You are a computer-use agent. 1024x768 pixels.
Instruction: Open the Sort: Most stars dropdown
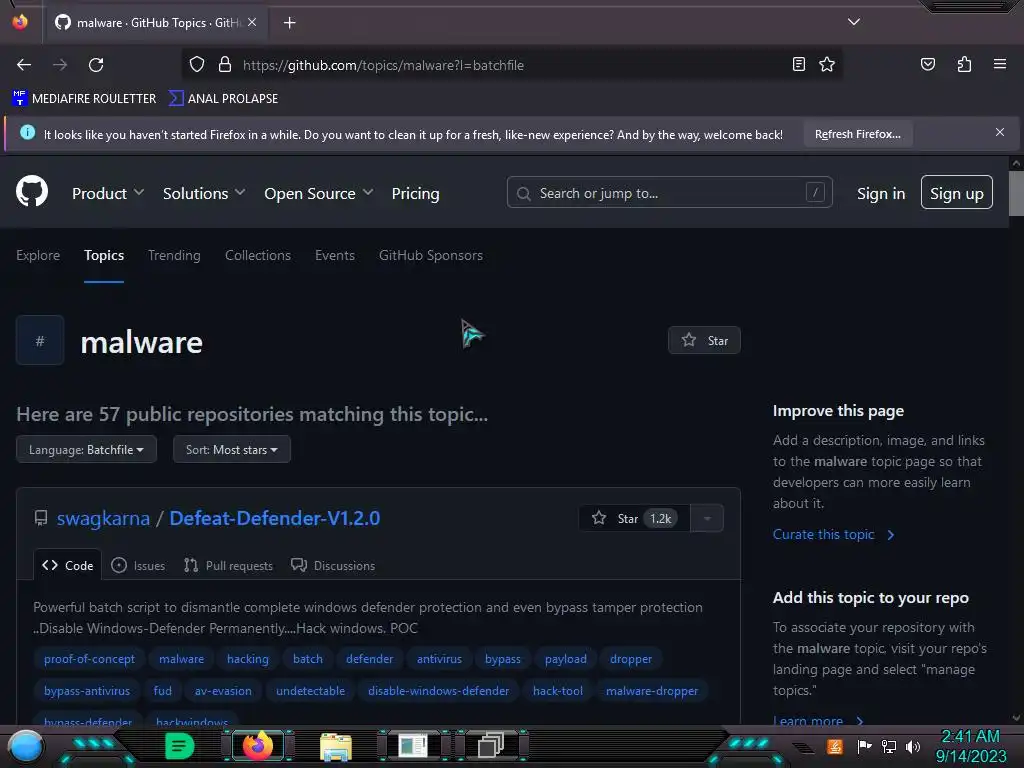tap(231, 449)
